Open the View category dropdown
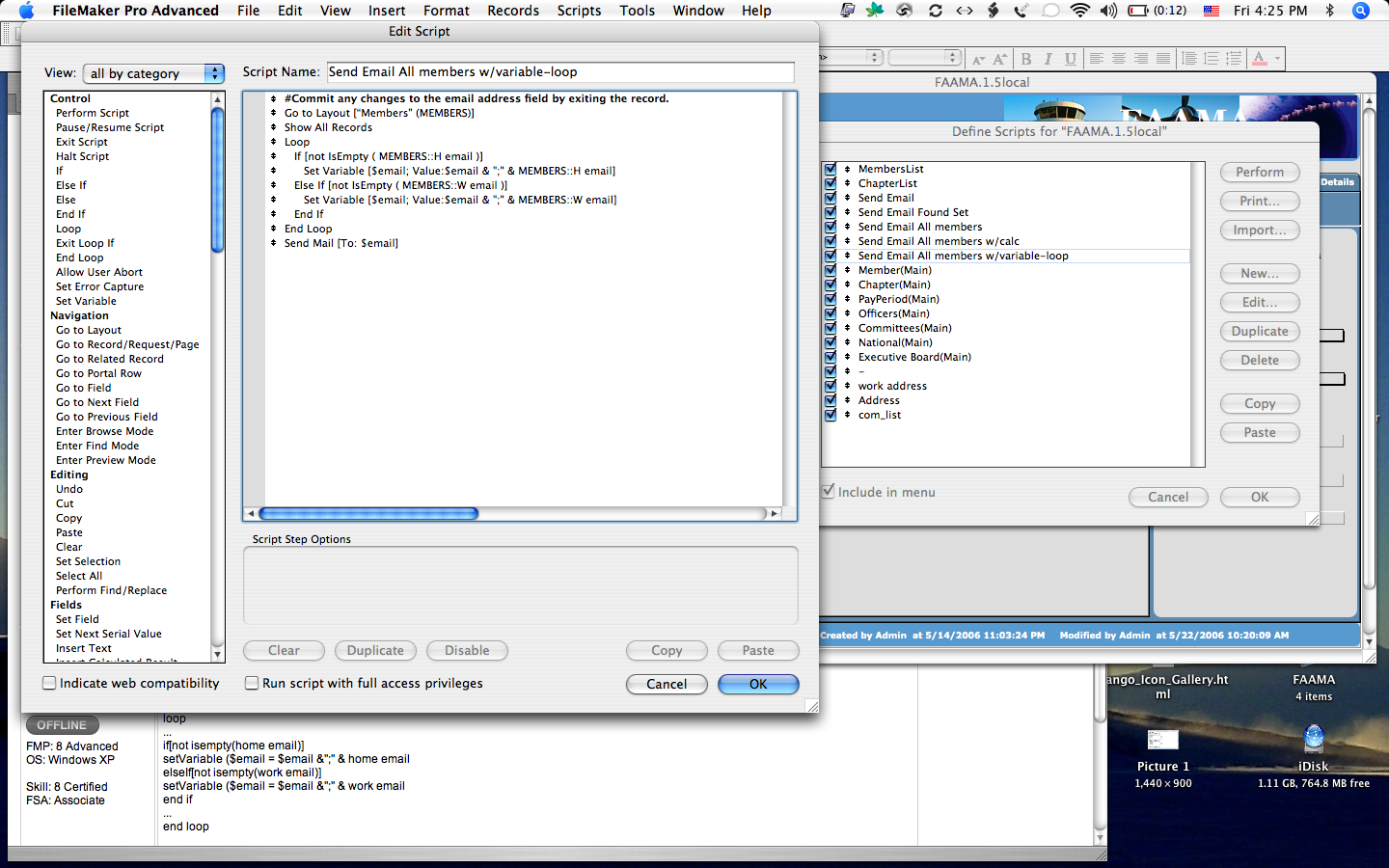Viewport: 1389px width, 868px height. (153, 73)
